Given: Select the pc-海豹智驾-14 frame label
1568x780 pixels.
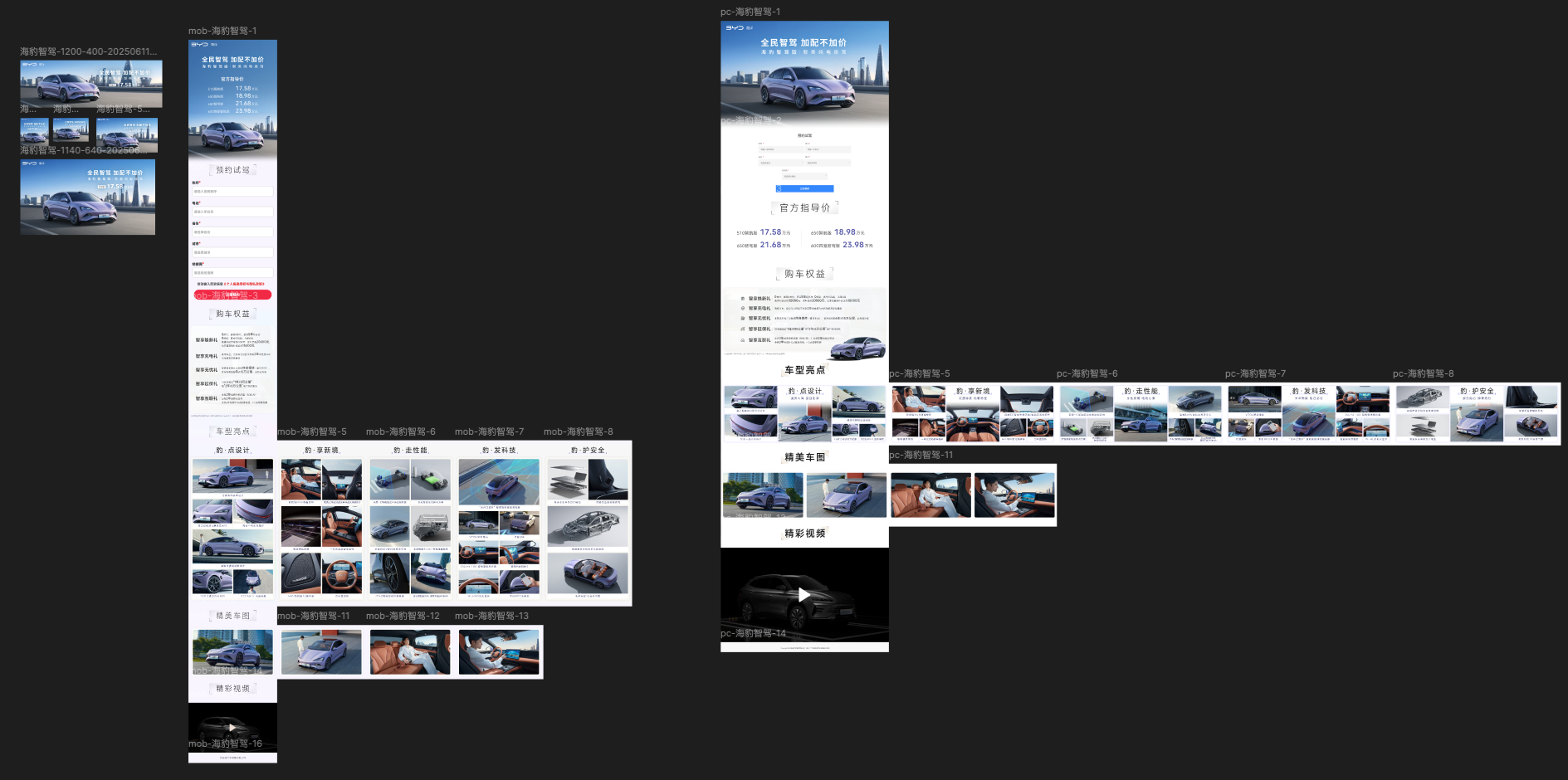Looking at the screenshot, I should point(753,633).
